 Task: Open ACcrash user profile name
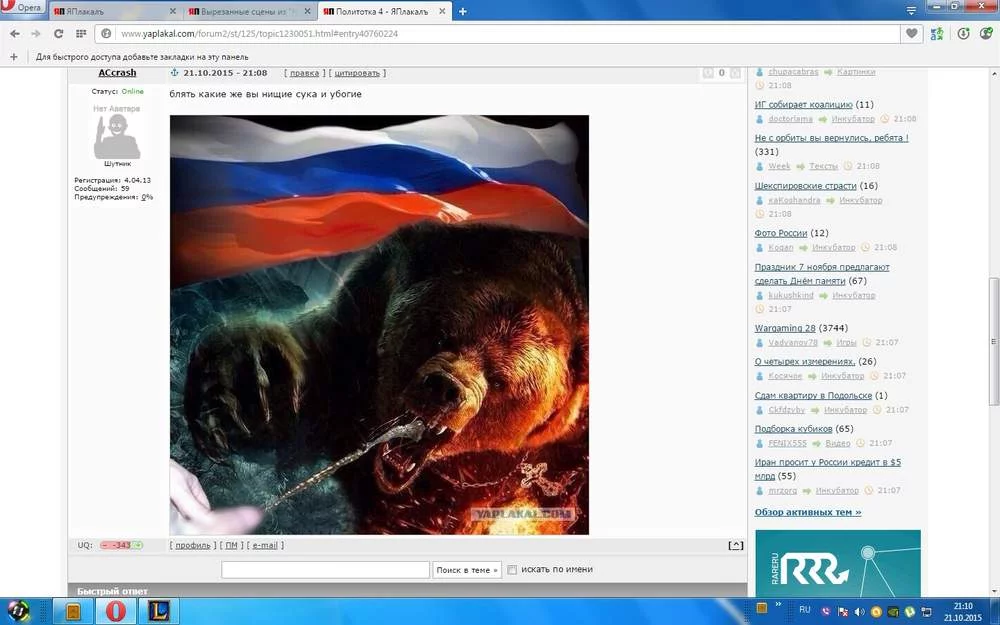(117, 73)
